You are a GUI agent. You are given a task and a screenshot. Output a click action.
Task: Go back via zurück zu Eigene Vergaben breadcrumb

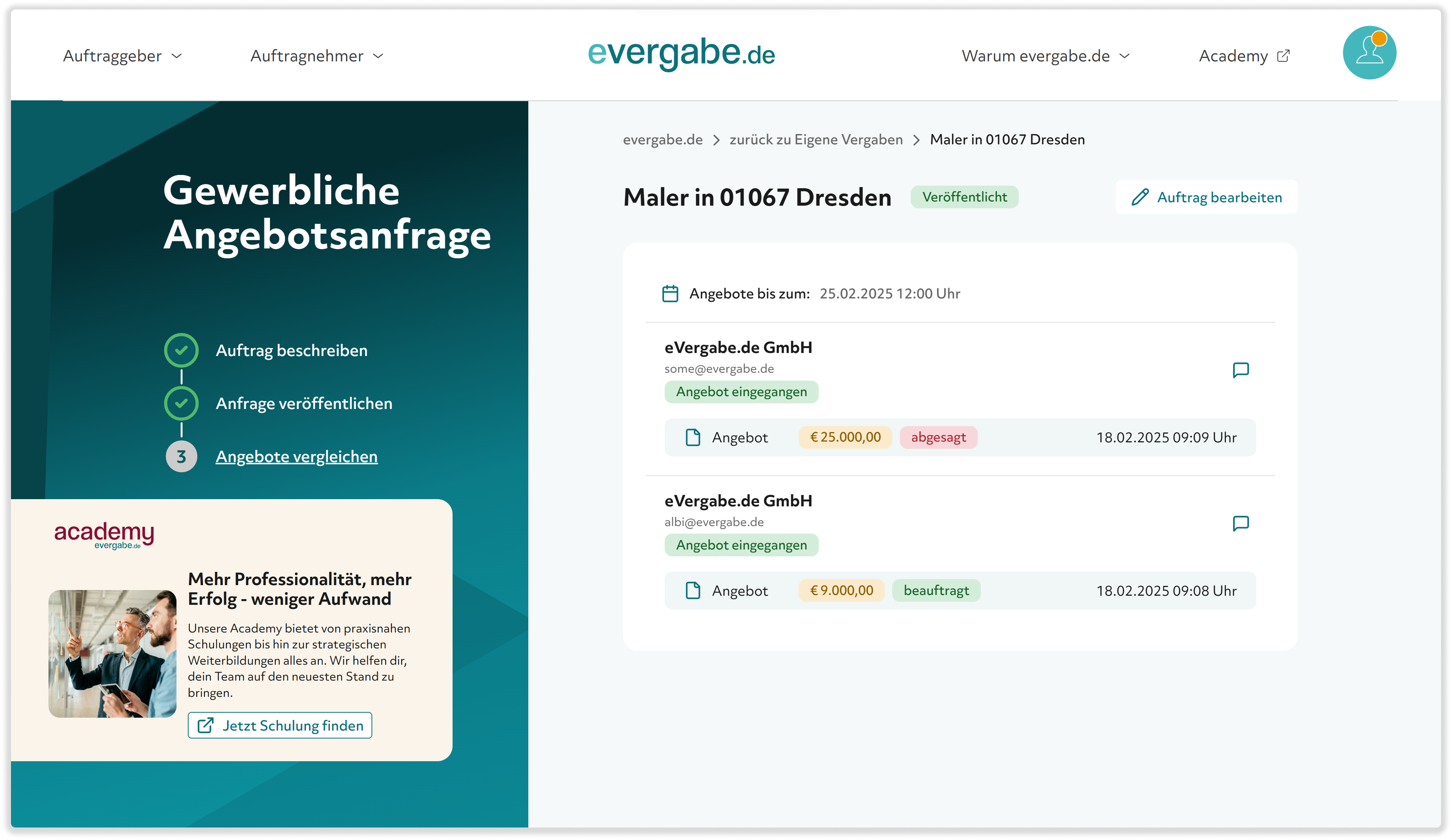816,139
